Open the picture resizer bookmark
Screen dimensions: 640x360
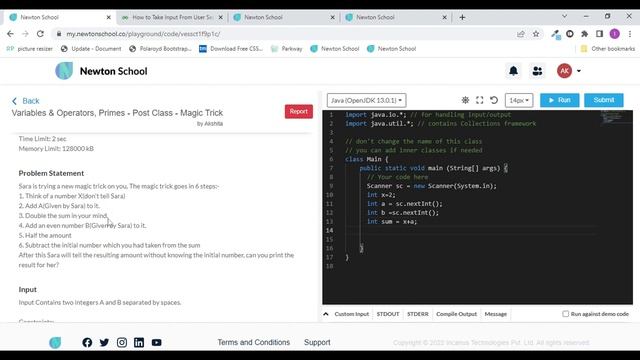[x=30, y=49]
